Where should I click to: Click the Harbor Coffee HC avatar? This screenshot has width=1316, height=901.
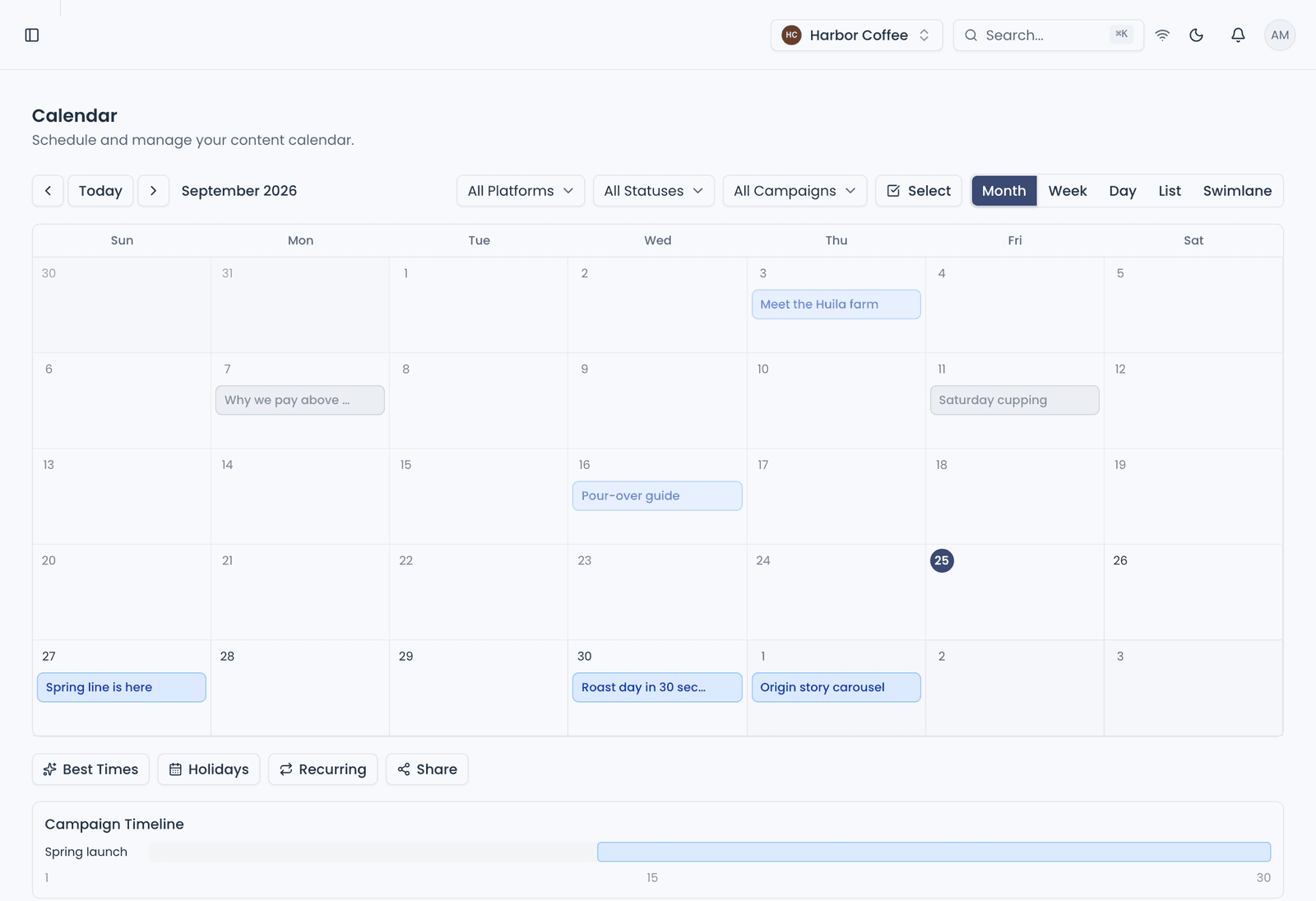(x=791, y=35)
